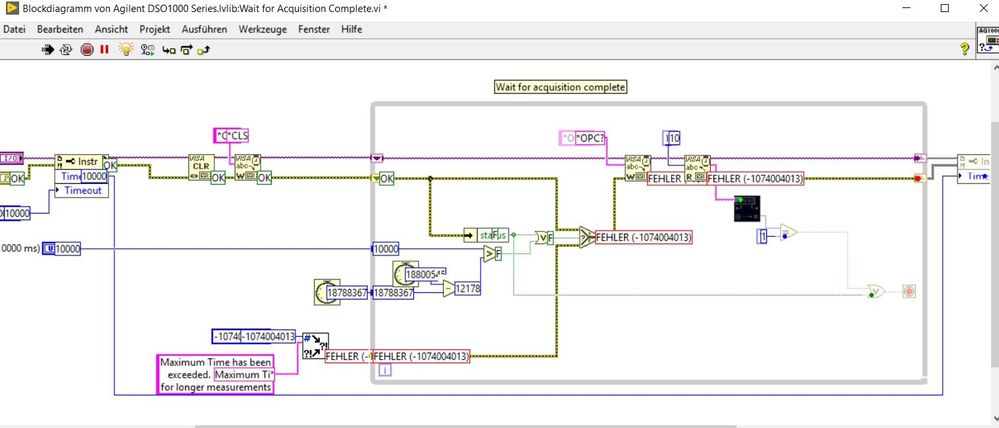Image resolution: width=999 pixels, height=428 pixels.
Task: Select the OR gate before the loop stop terminal
Action: (x=876, y=292)
